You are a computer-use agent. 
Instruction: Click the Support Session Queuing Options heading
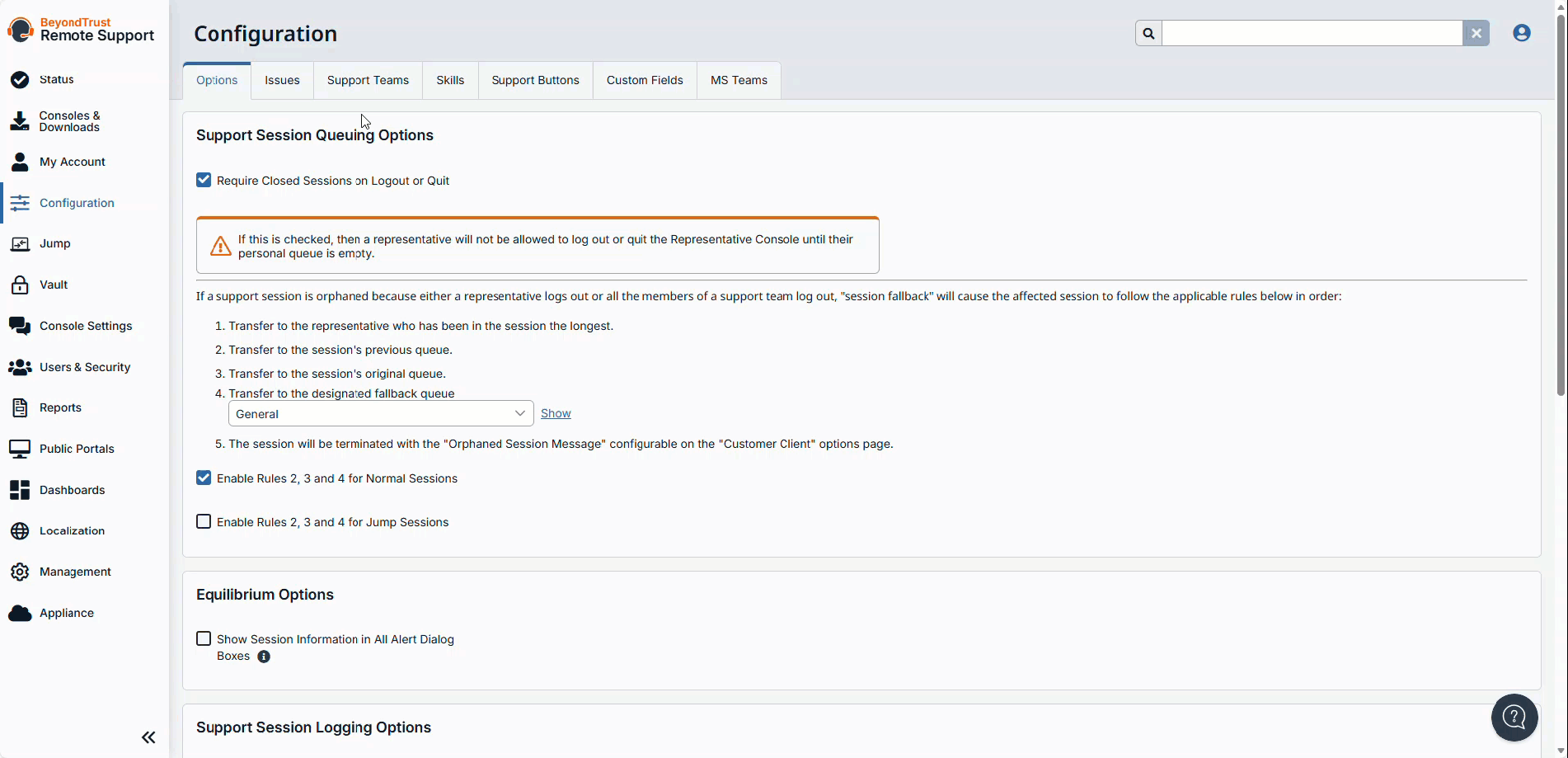point(315,135)
